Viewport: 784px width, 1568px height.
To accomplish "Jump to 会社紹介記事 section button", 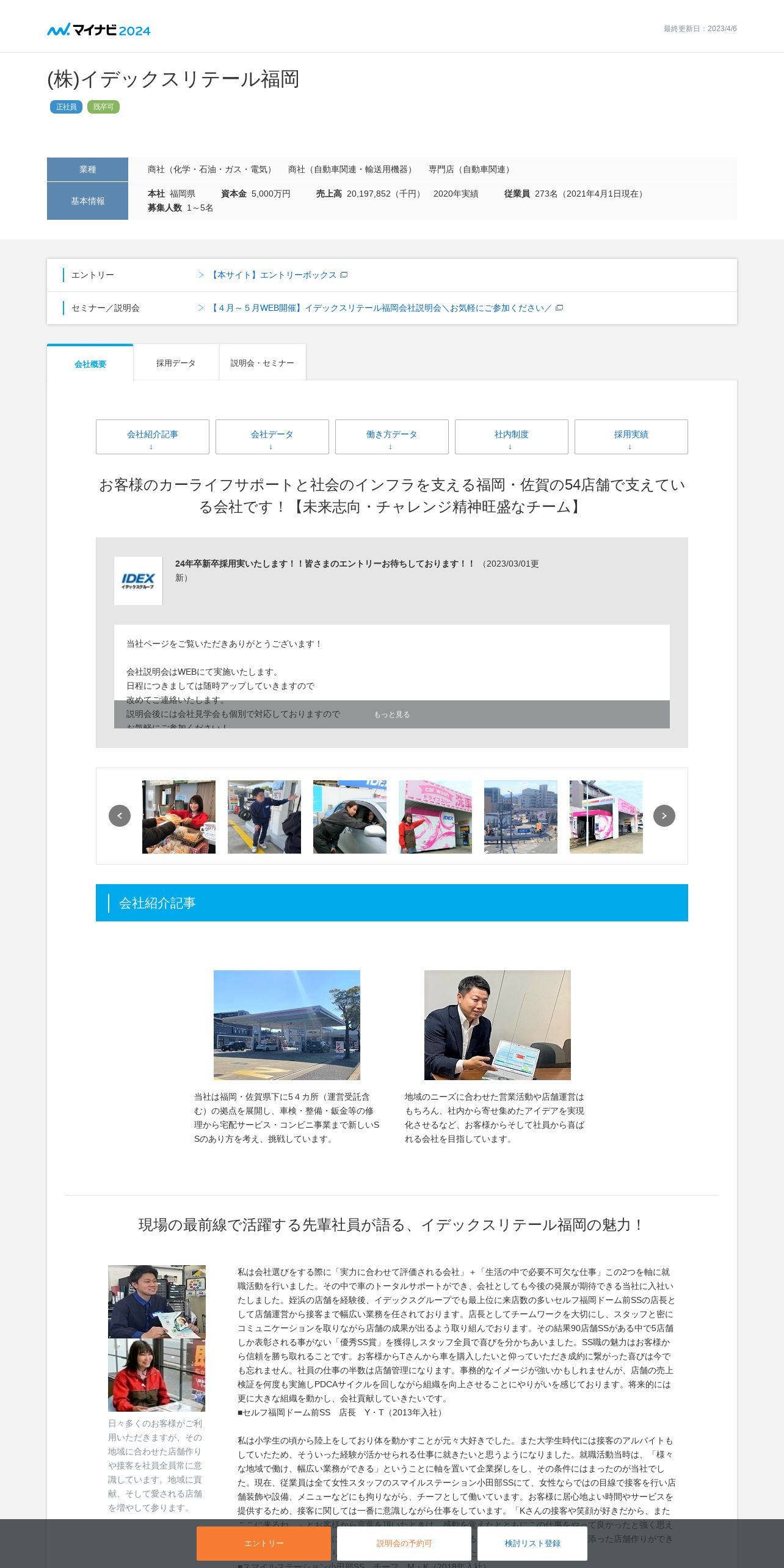I will pyautogui.click(x=153, y=437).
